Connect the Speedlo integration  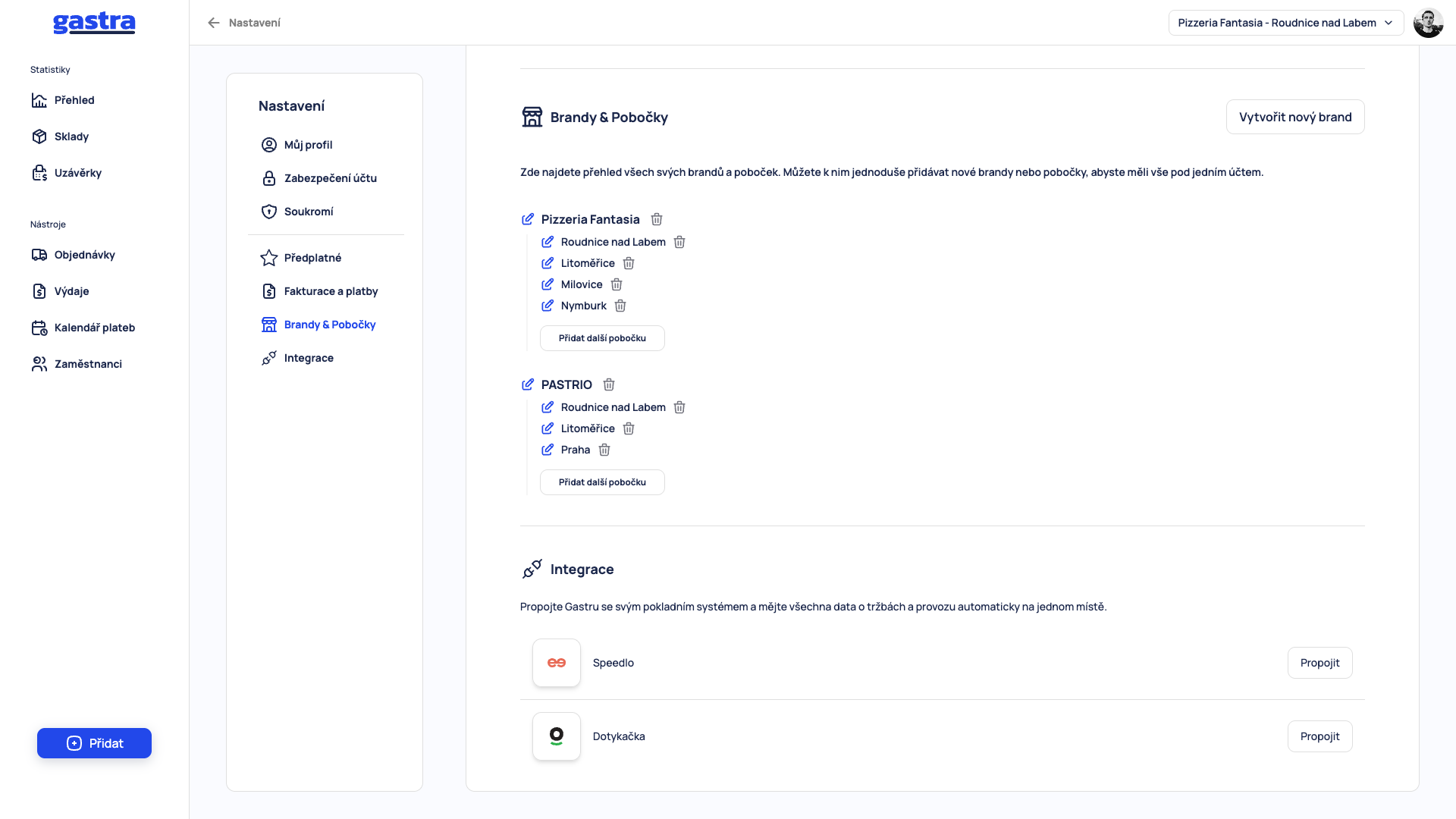click(1319, 663)
